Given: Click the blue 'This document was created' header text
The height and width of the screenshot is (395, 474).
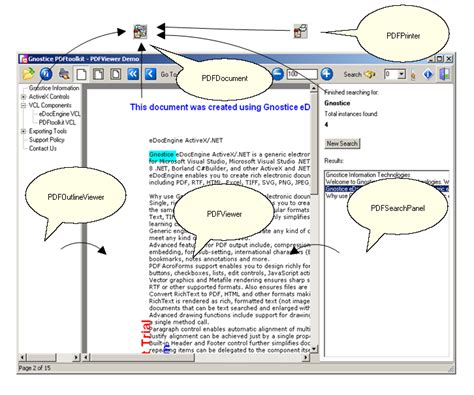Looking at the screenshot, I should coord(220,107).
